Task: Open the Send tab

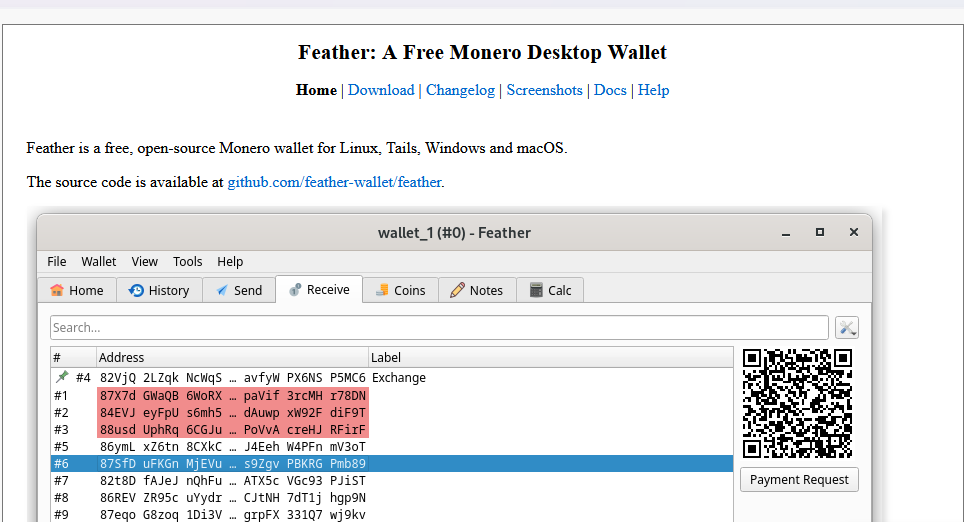Action: point(239,290)
